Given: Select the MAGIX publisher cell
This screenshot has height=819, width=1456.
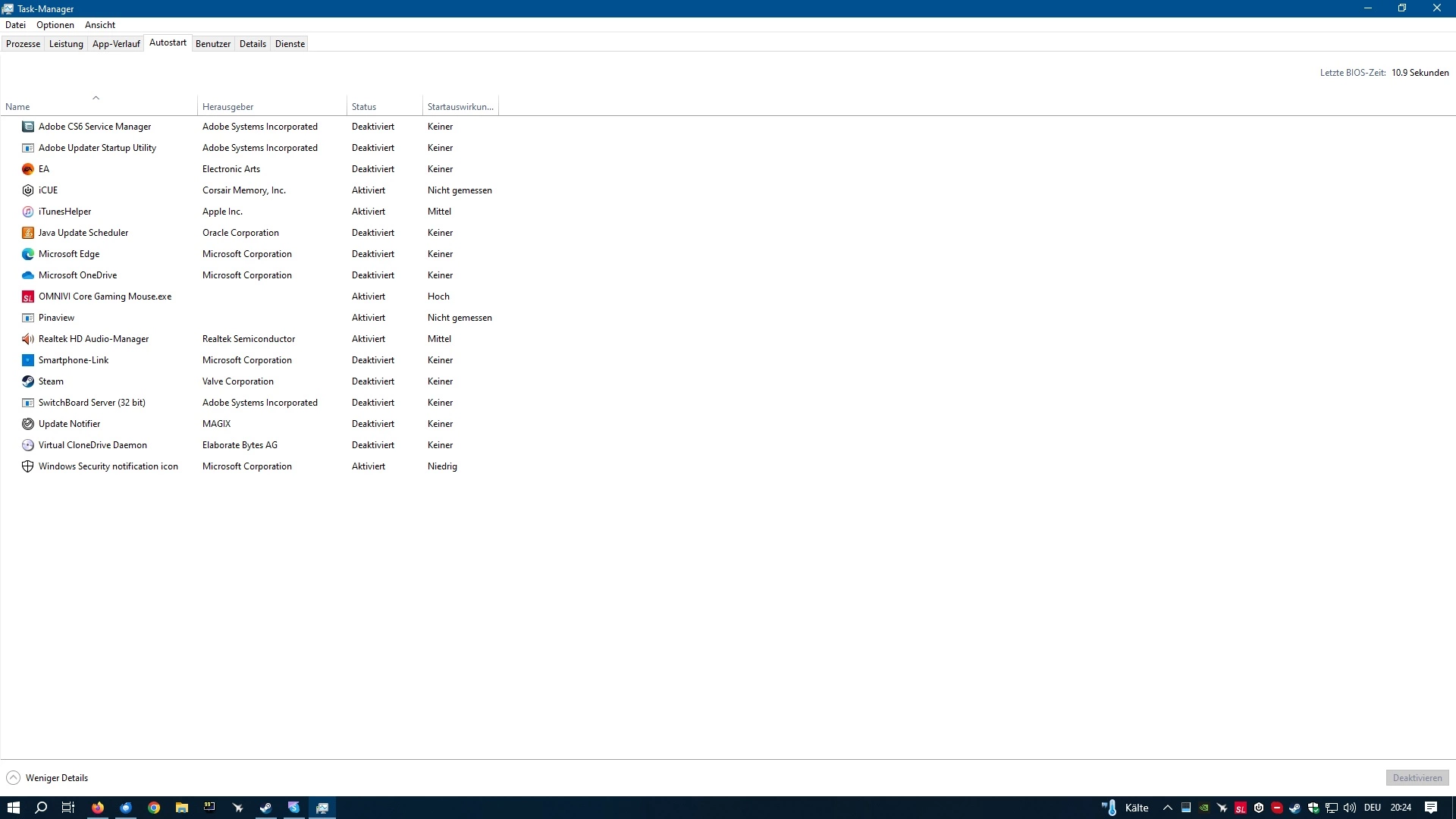Looking at the screenshot, I should pyautogui.click(x=216, y=424).
